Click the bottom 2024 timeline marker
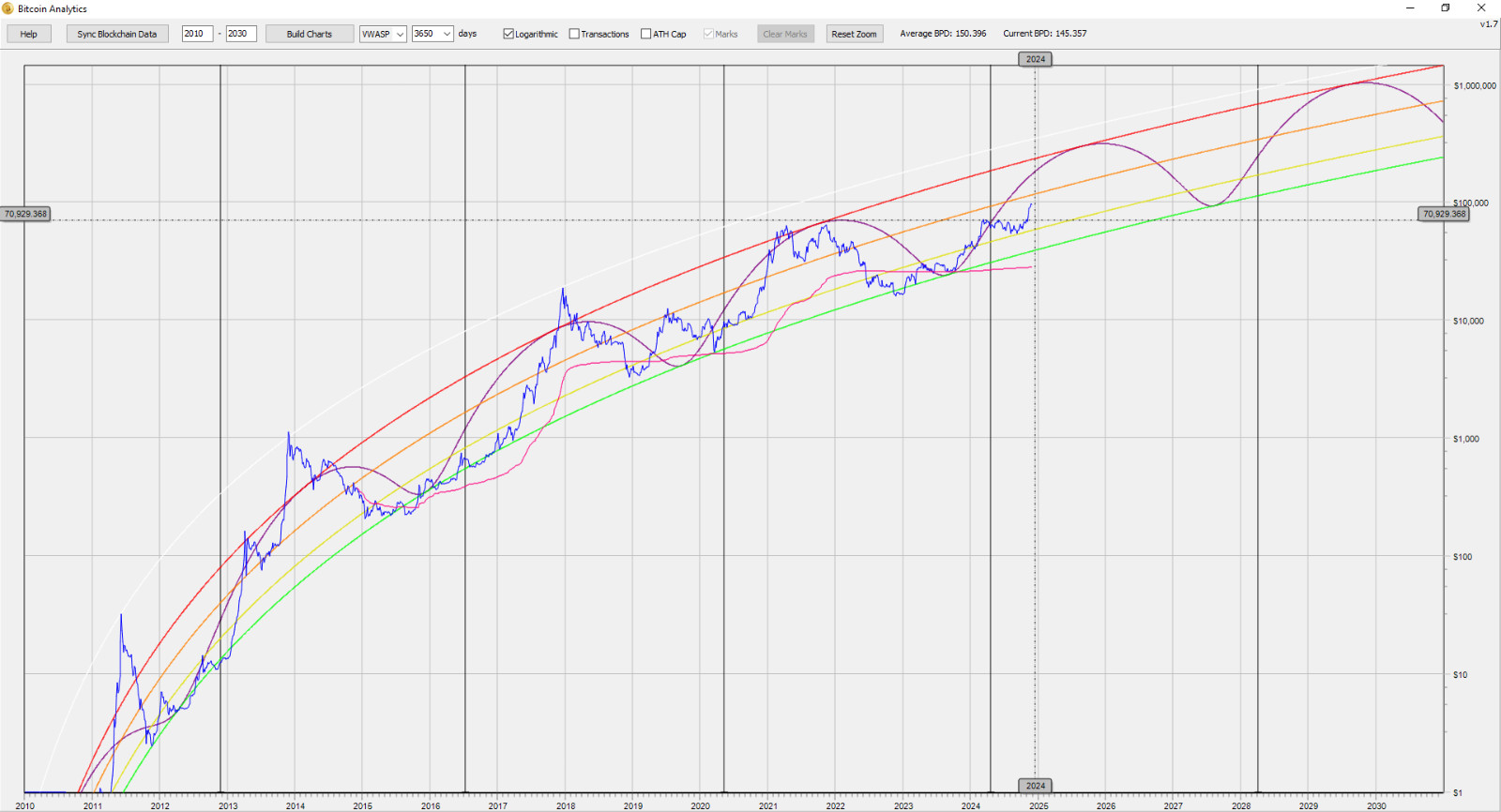This screenshot has width=1501, height=812. (x=1036, y=786)
